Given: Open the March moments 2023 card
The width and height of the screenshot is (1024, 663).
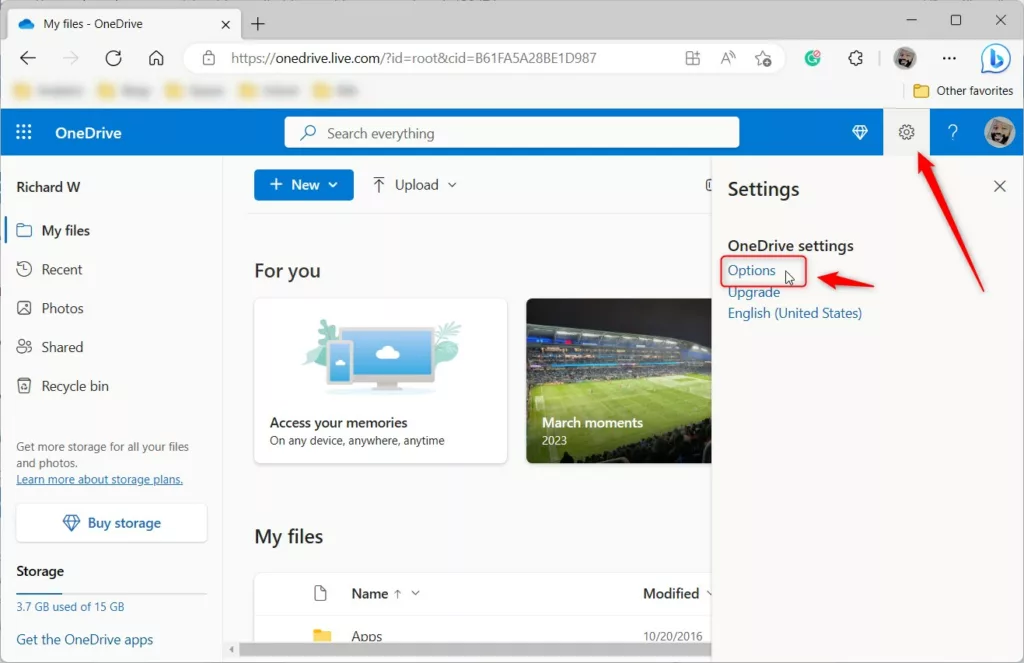Looking at the screenshot, I should click(618, 381).
